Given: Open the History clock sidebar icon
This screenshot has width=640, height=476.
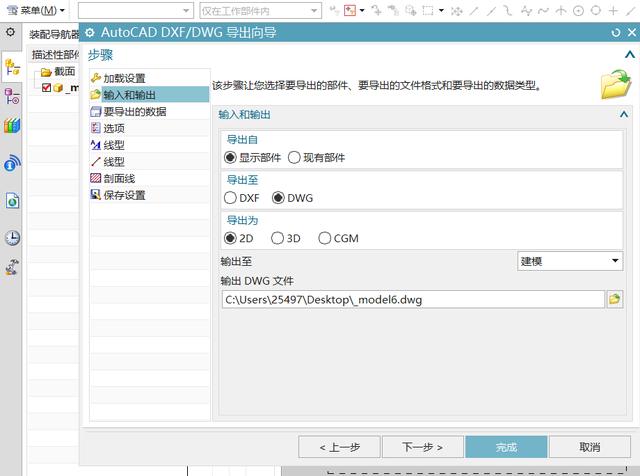Looking at the screenshot, I should point(12,238).
